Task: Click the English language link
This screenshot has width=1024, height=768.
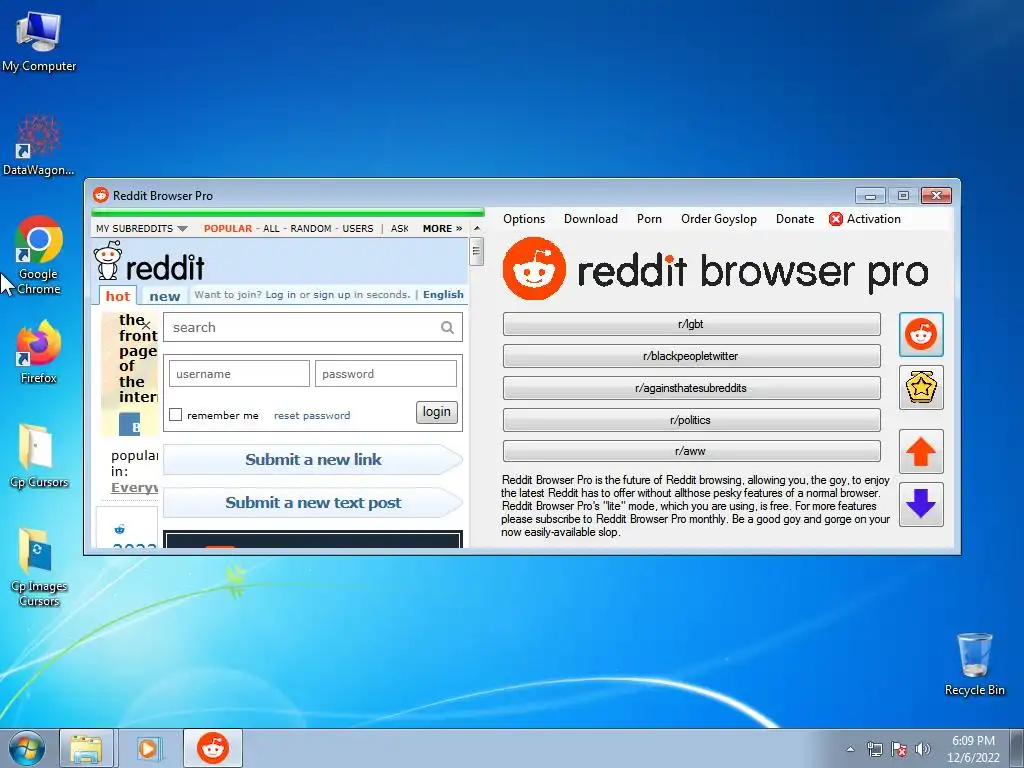Action: click(x=443, y=295)
